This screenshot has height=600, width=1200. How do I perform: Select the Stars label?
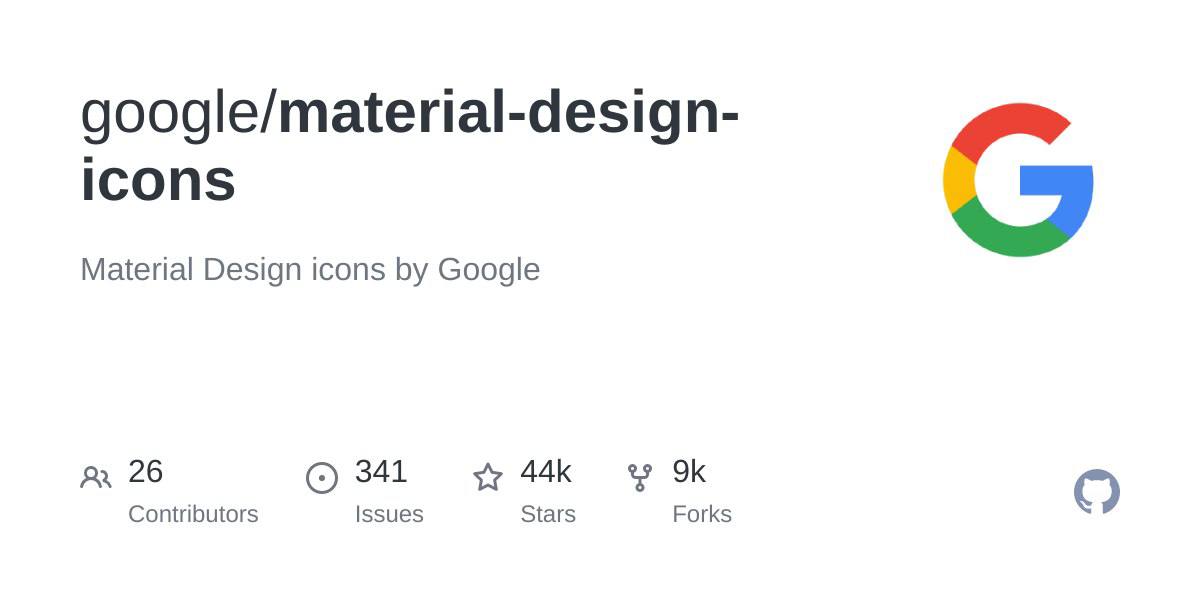coord(548,514)
